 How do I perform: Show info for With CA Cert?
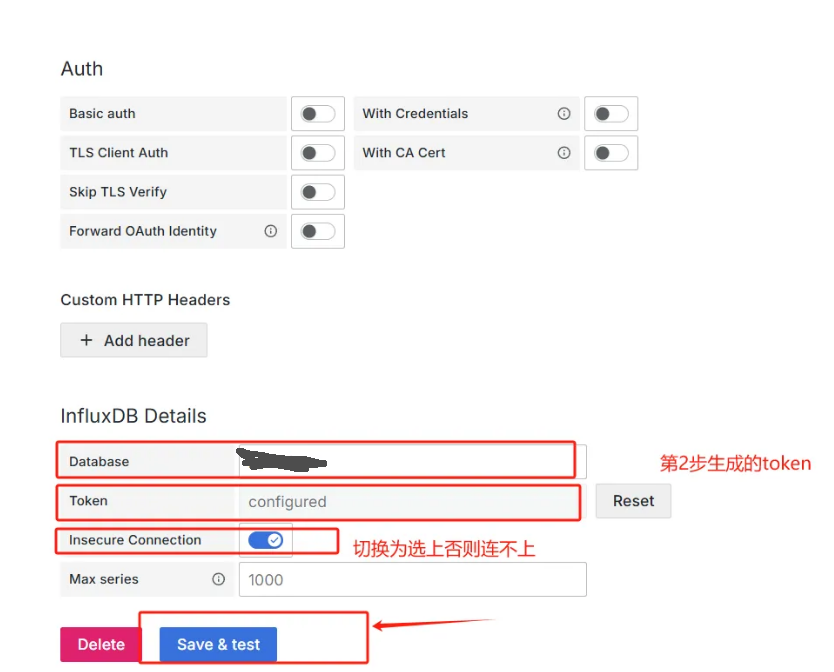(x=564, y=153)
